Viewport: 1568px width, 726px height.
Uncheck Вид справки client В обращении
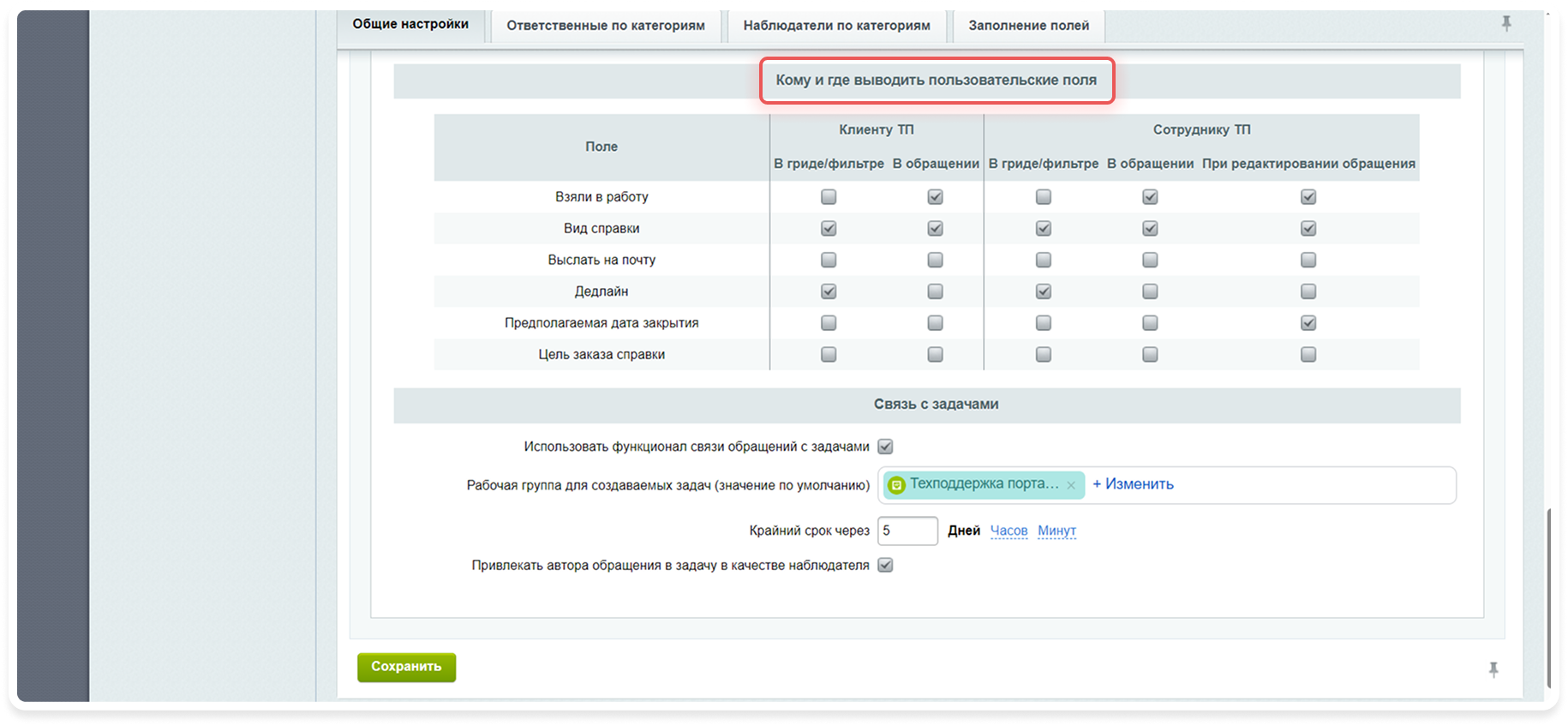[935, 229]
